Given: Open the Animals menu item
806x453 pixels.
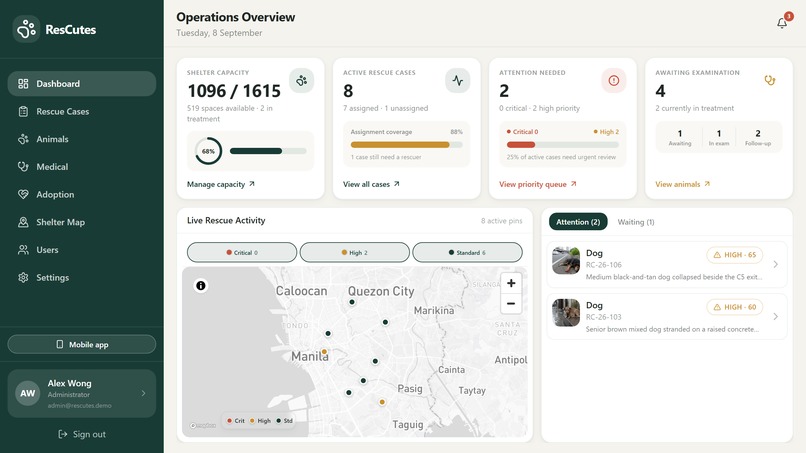Looking at the screenshot, I should click(82, 139).
